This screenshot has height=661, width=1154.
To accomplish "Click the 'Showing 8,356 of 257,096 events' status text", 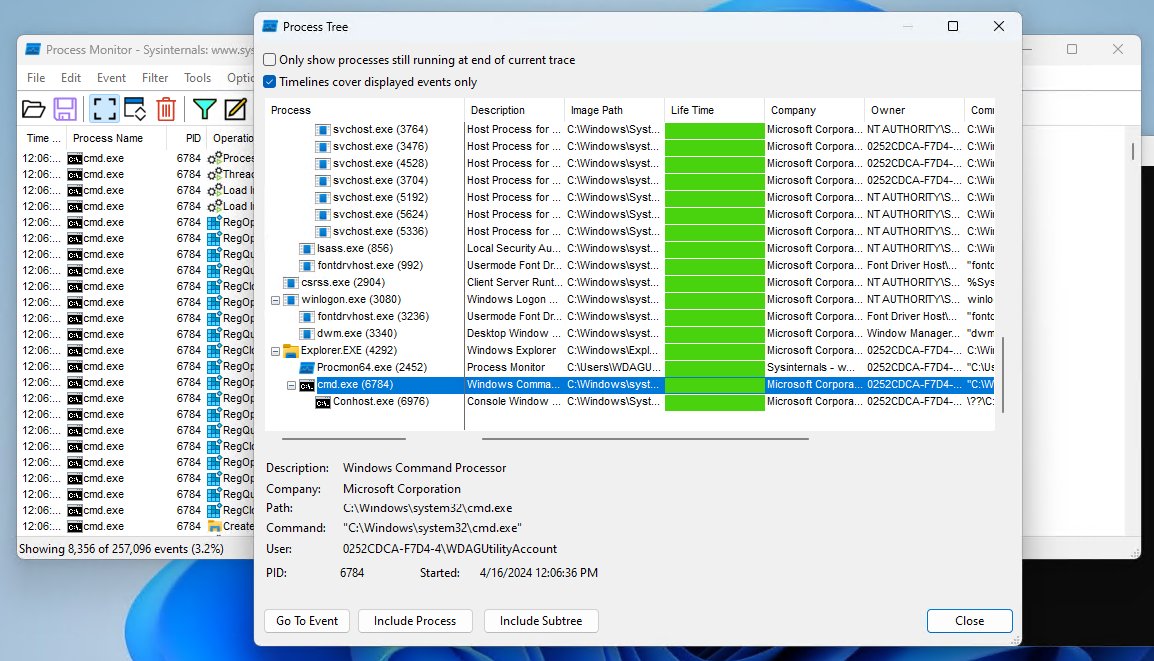I will 121,549.
